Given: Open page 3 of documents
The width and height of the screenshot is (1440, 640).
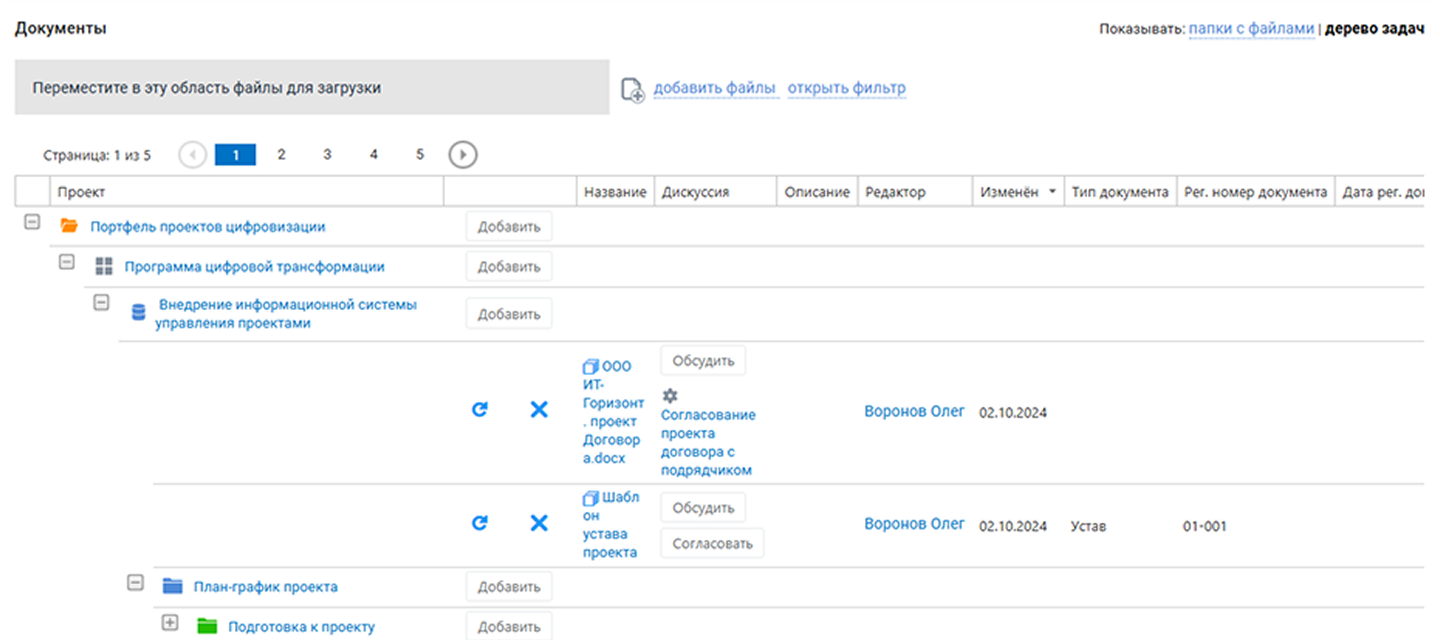Looking at the screenshot, I should click(327, 155).
